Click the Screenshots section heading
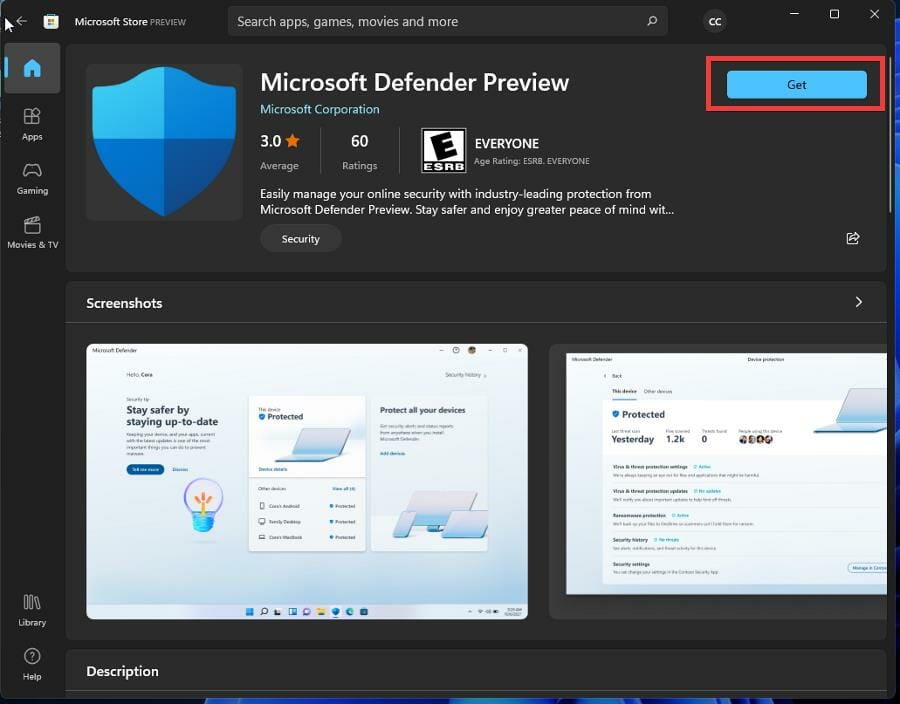The height and width of the screenshot is (704, 900). pos(124,303)
